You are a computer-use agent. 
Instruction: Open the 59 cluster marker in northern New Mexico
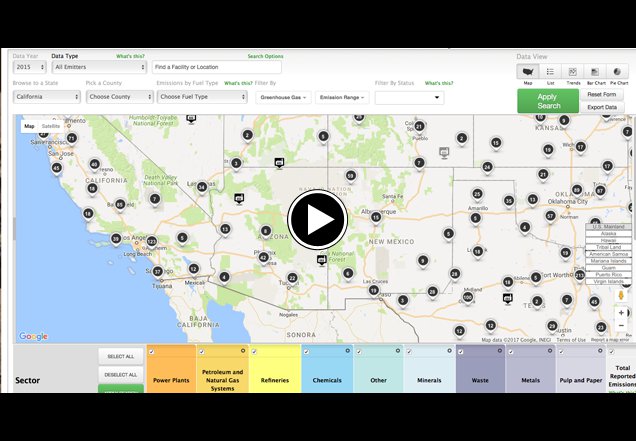pos(351,176)
